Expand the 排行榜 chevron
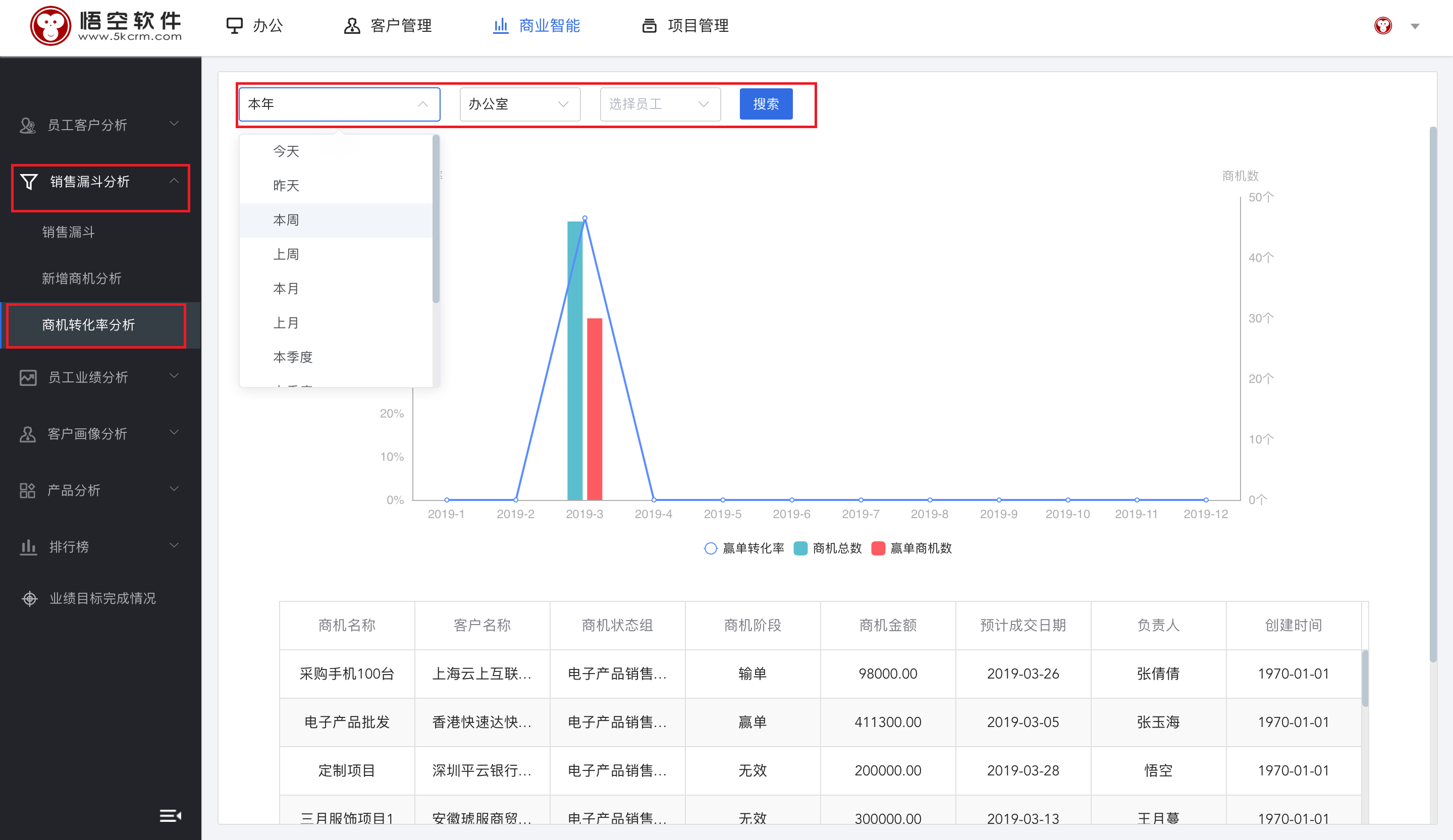 (174, 545)
